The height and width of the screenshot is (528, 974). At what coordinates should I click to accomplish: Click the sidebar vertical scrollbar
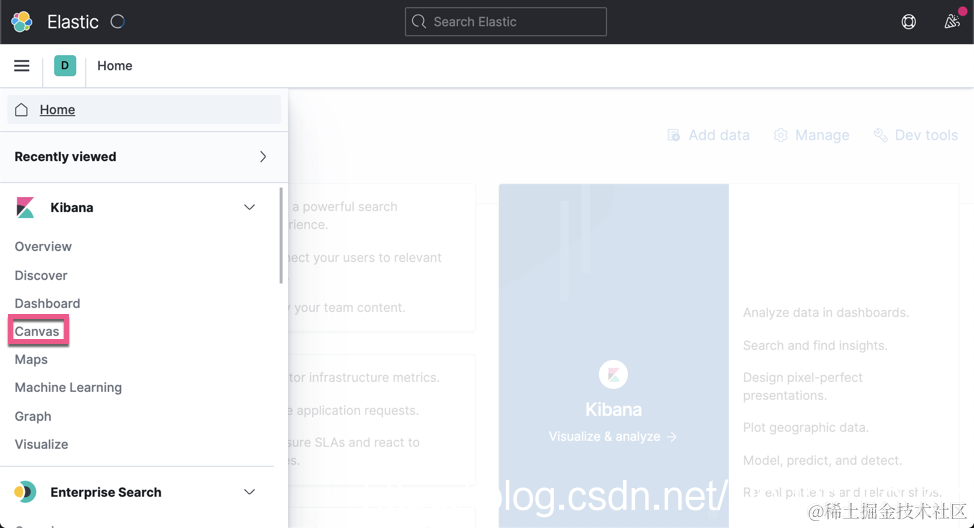point(281,235)
